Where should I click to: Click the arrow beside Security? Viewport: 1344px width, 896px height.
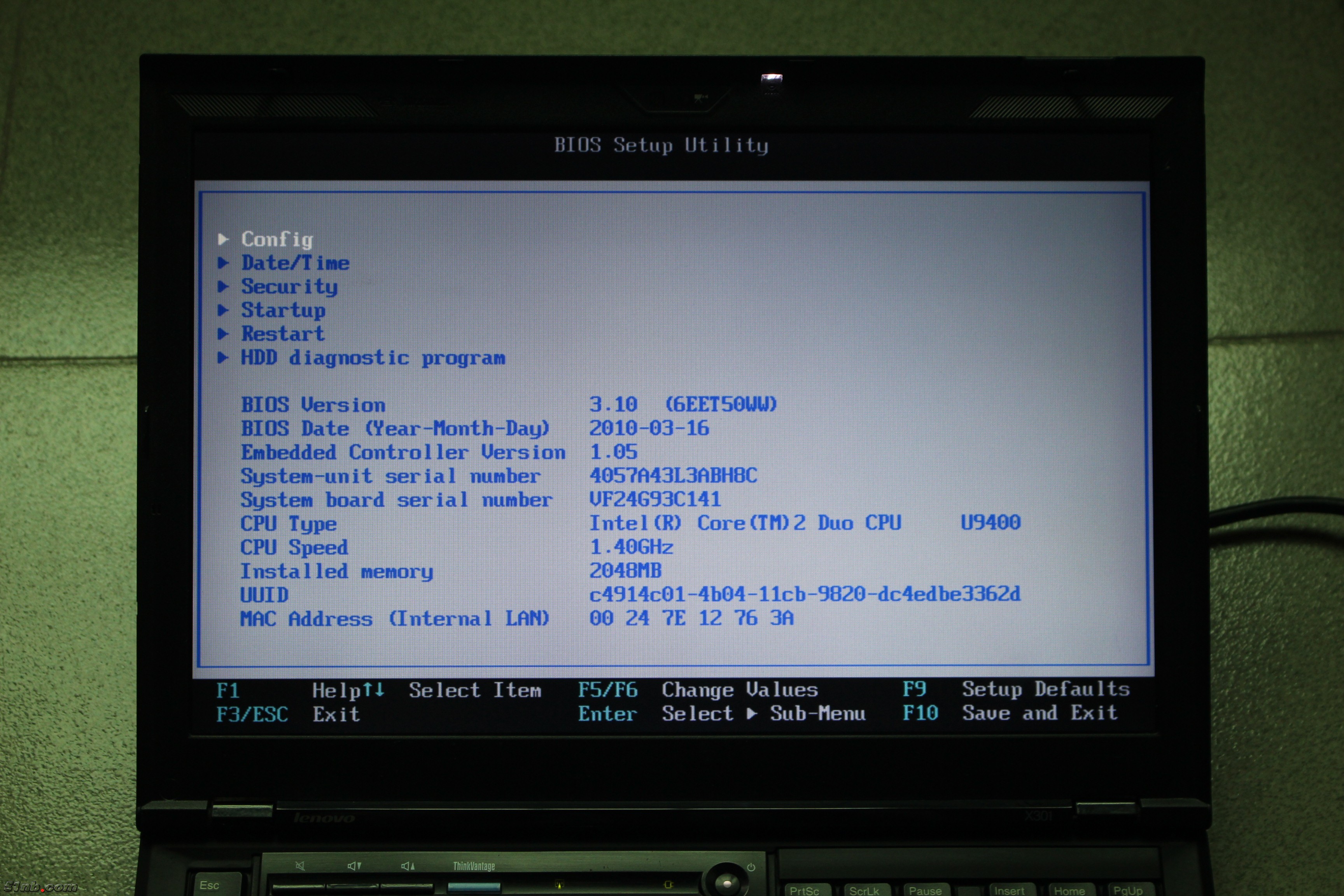tap(224, 286)
